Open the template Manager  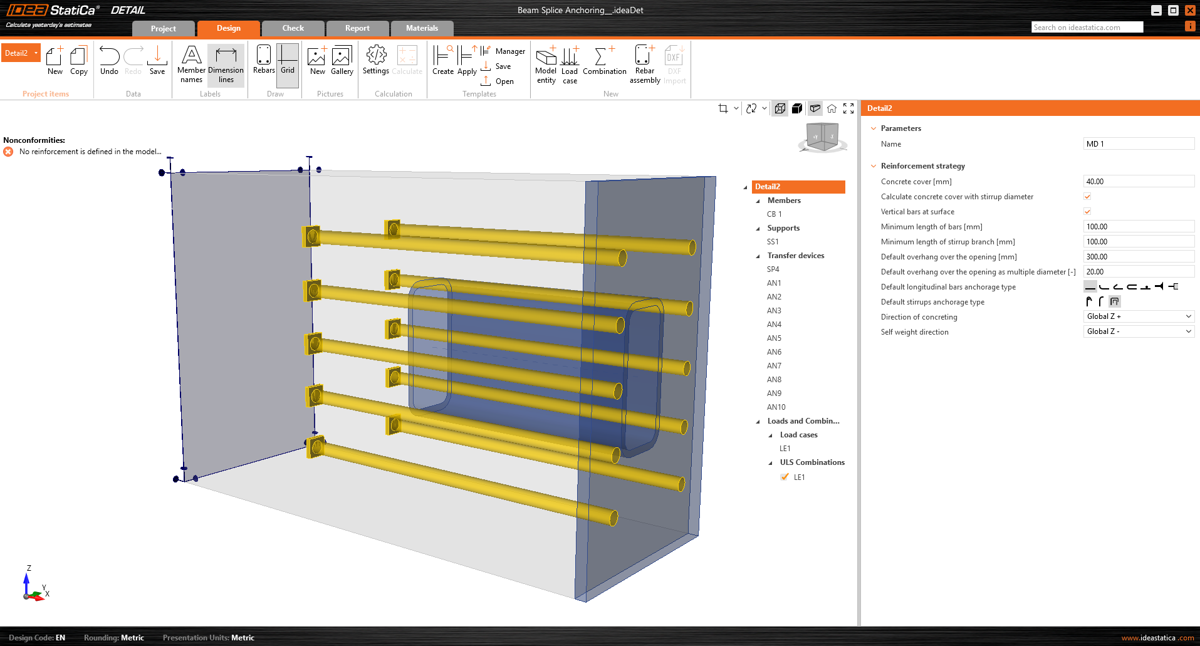[x=509, y=51]
